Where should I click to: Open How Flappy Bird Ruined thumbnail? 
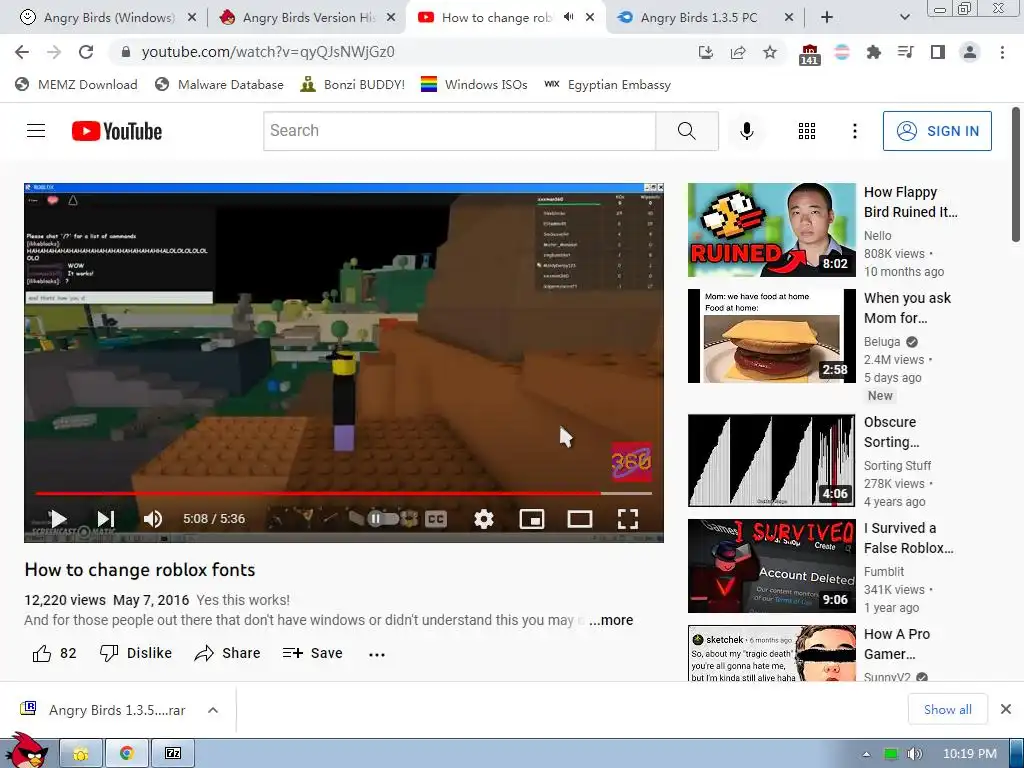771,230
